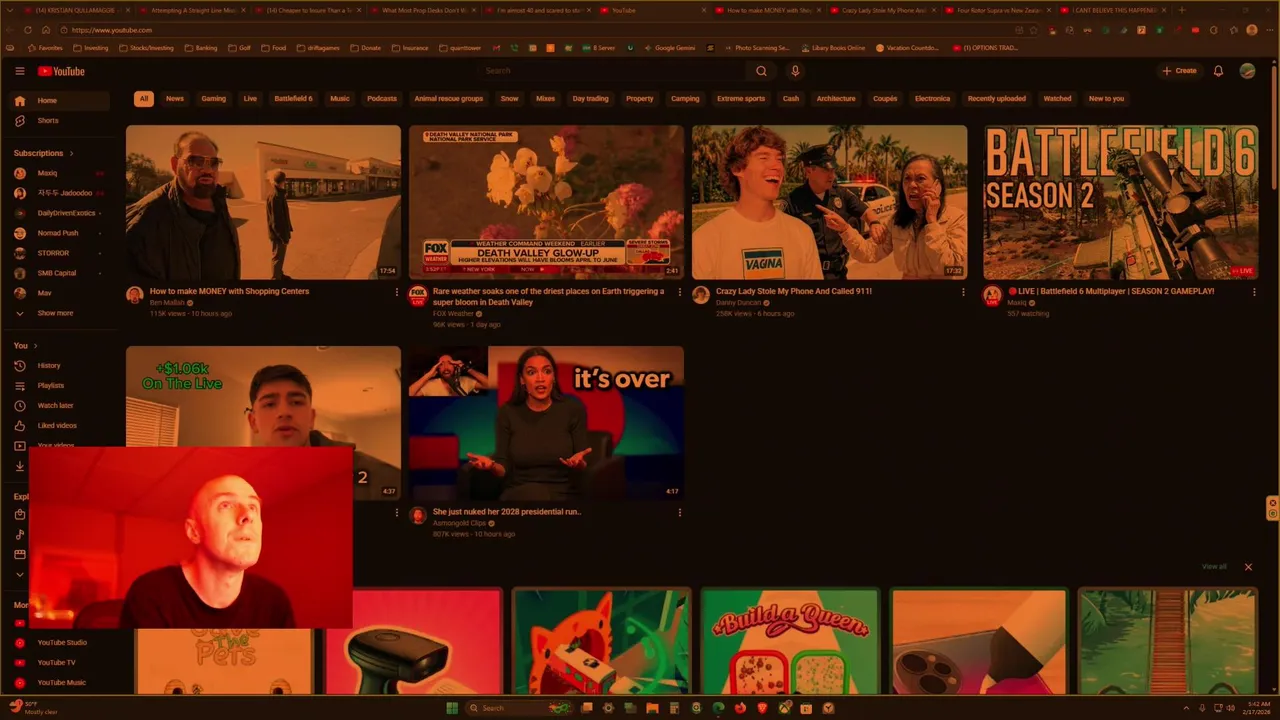Screen dimensions: 1280x720
Task: Select the Recently uploaded filter chip
Action: click(x=997, y=99)
